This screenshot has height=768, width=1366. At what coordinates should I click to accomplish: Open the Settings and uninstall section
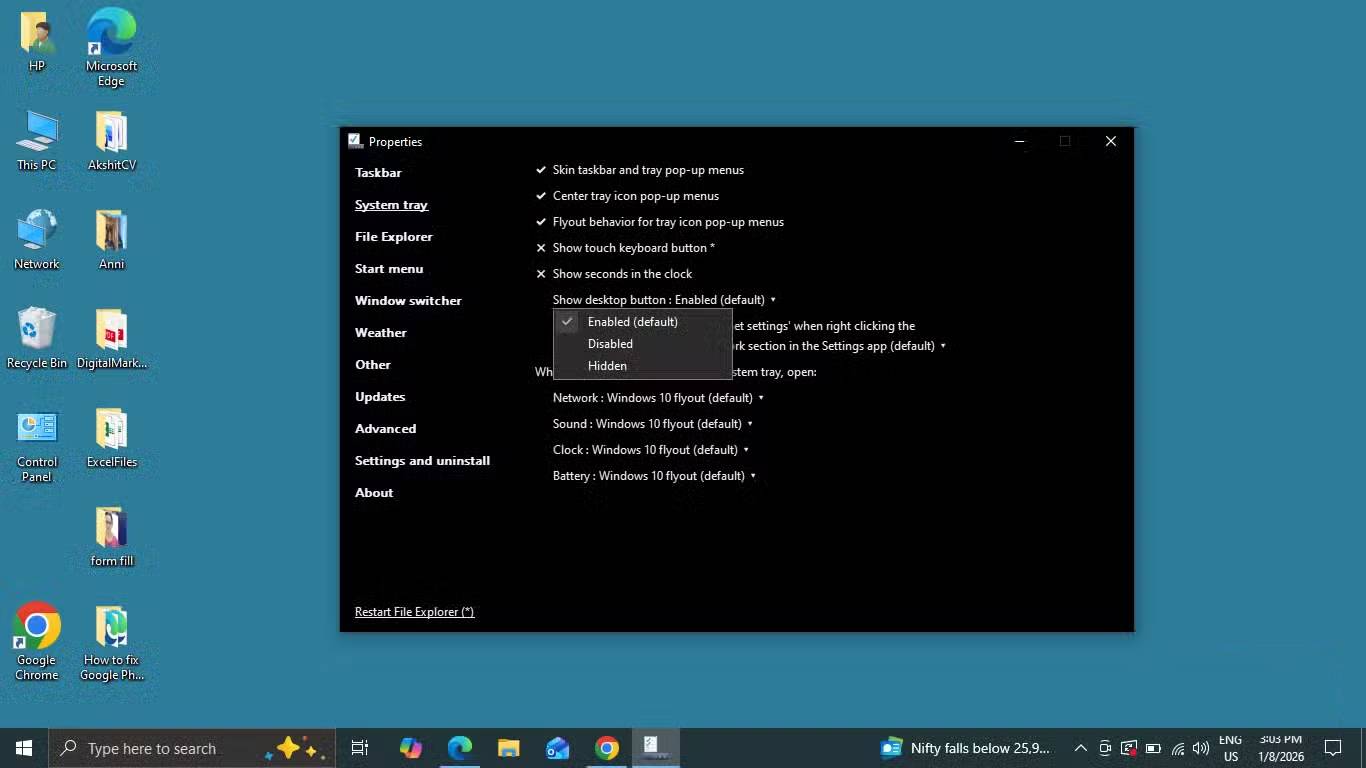point(422,461)
